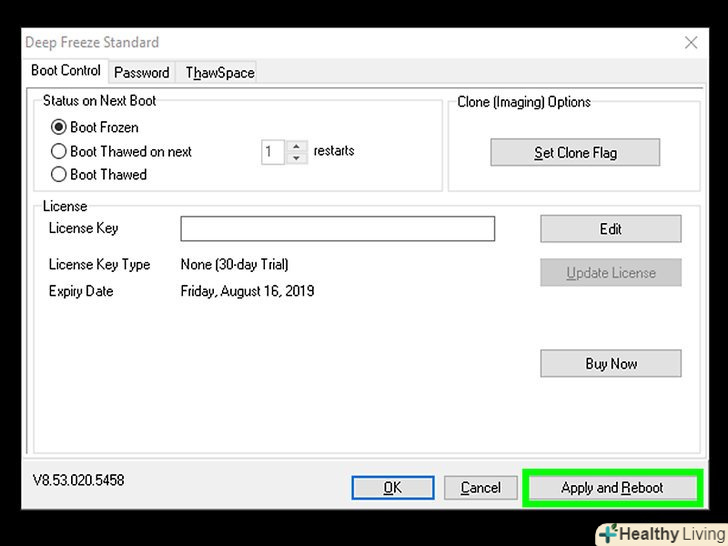
Task: Click the Set Clone Flag button
Action: (575, 152)
